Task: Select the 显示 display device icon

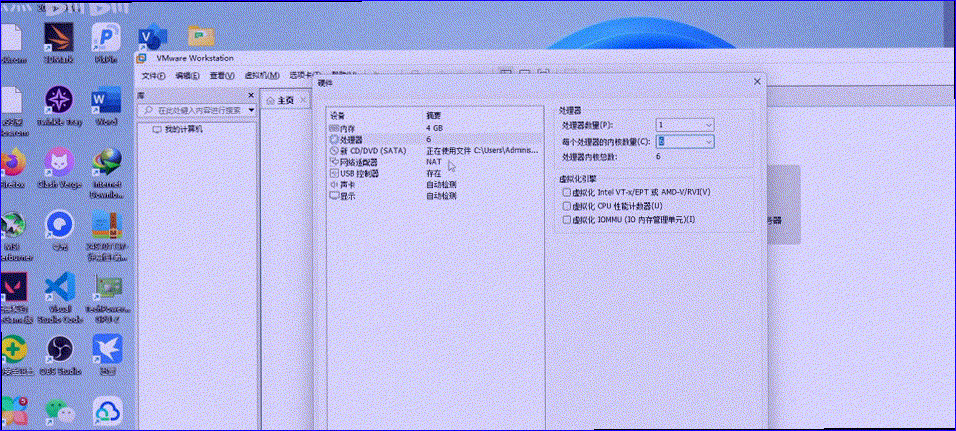Action: (x=334, y=196)
